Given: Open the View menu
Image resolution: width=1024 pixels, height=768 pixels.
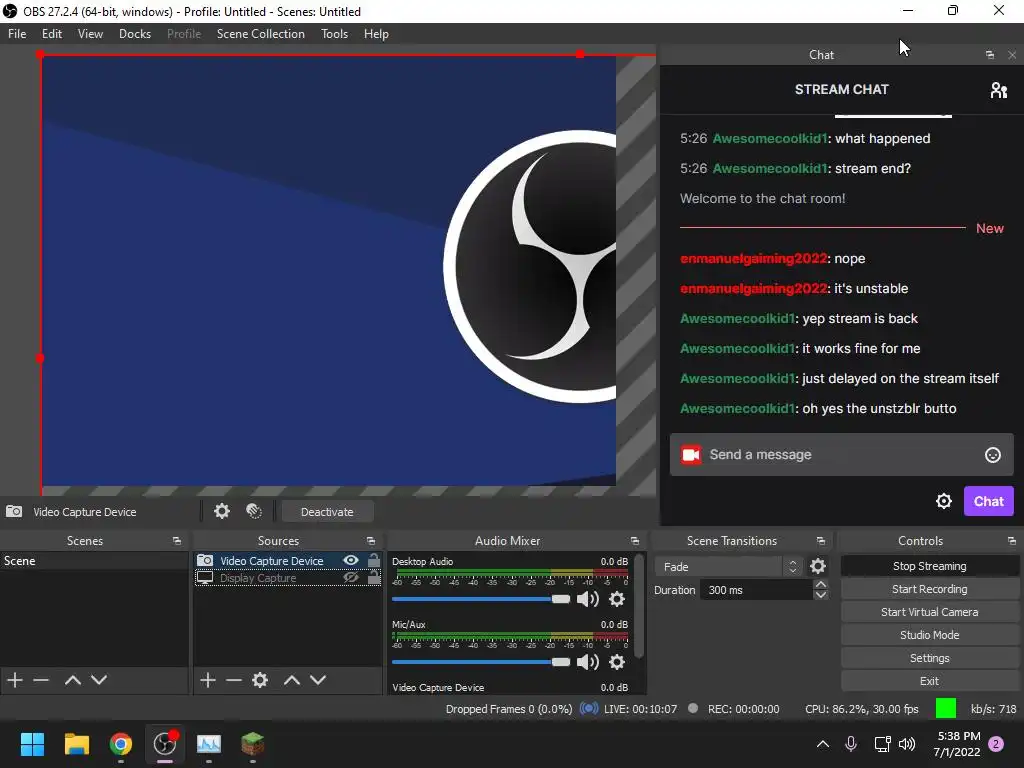Looking at the screenshot, I should tap(90, 34).
